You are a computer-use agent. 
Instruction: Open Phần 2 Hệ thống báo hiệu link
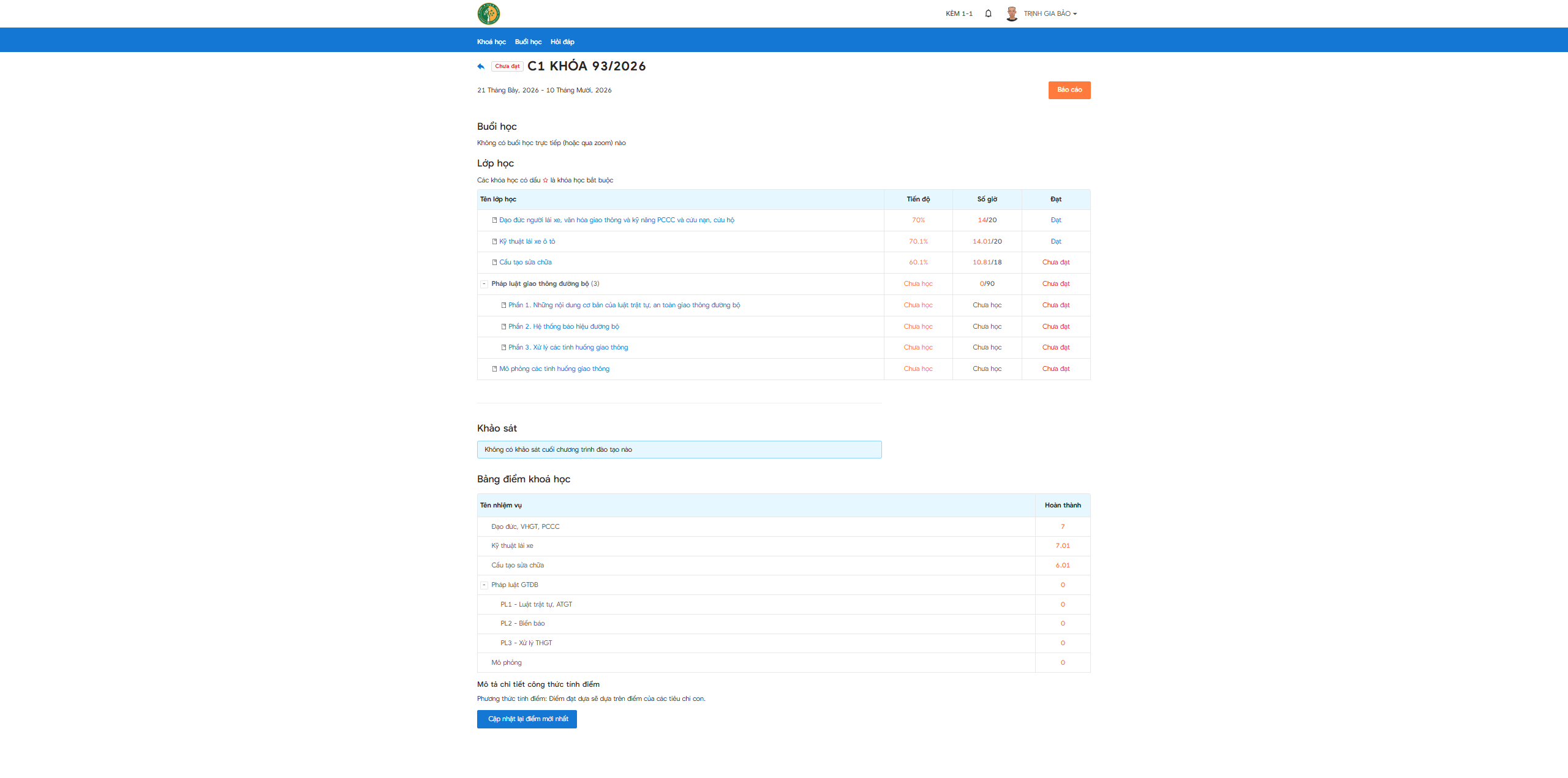563,327
